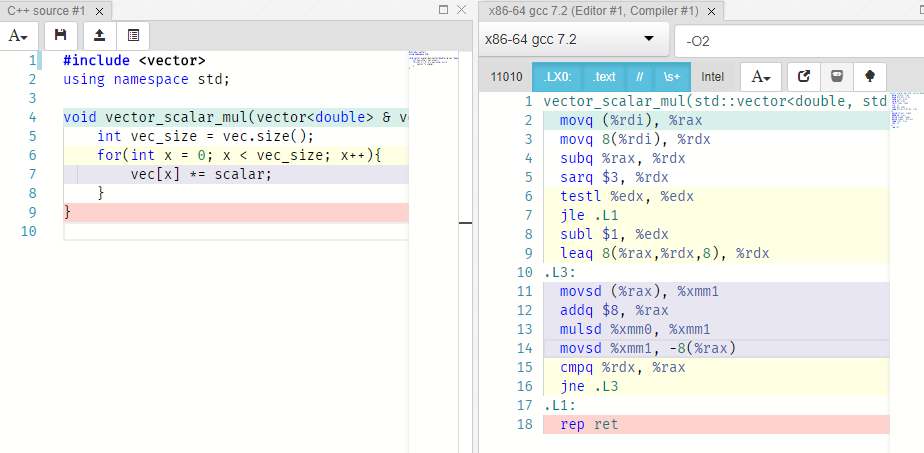Close the C++ source pane
The image size is (924, 453).
coord(461,9)
